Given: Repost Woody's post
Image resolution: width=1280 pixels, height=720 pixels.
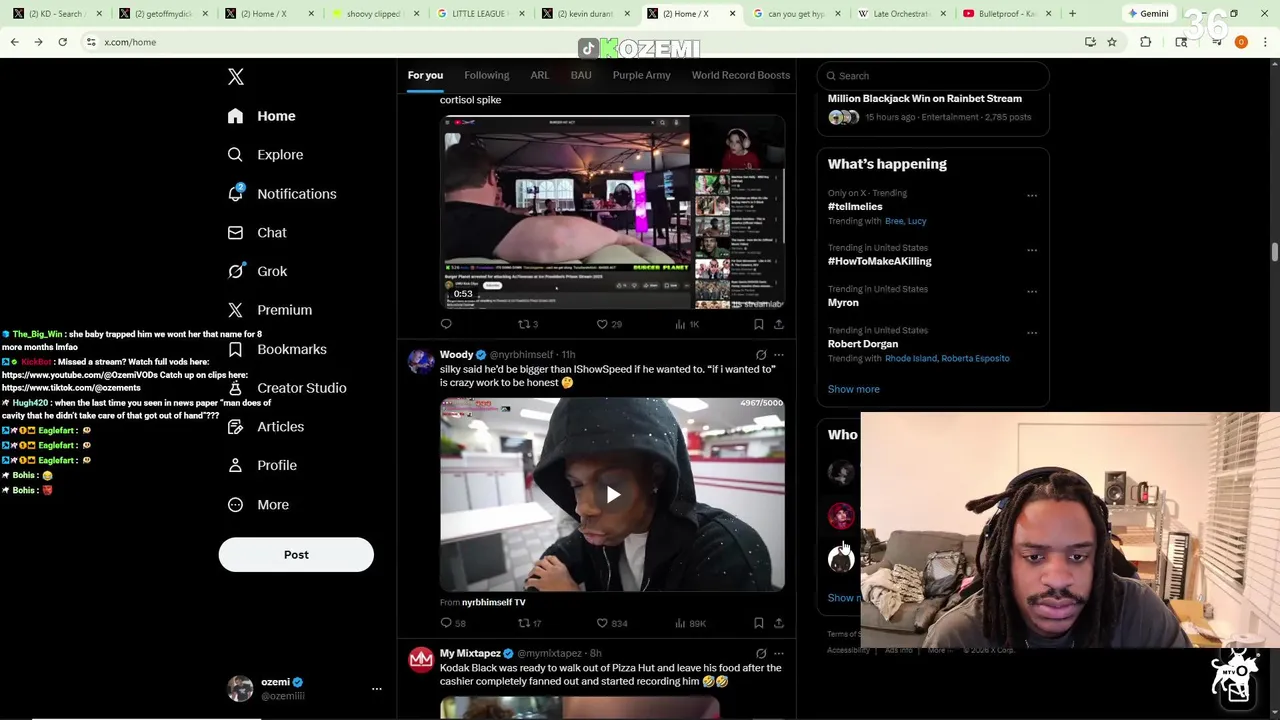Looking at the screenshot, I should 529,623.
